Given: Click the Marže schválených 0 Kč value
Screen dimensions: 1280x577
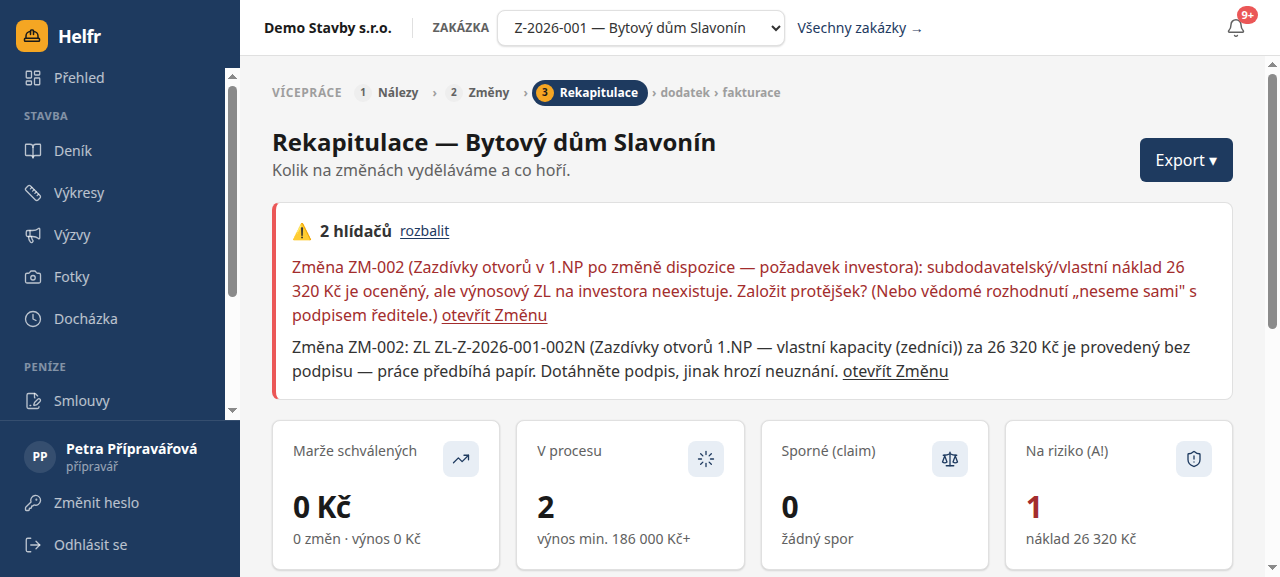Looking at the screenshot, I should (x=322, y=507).
